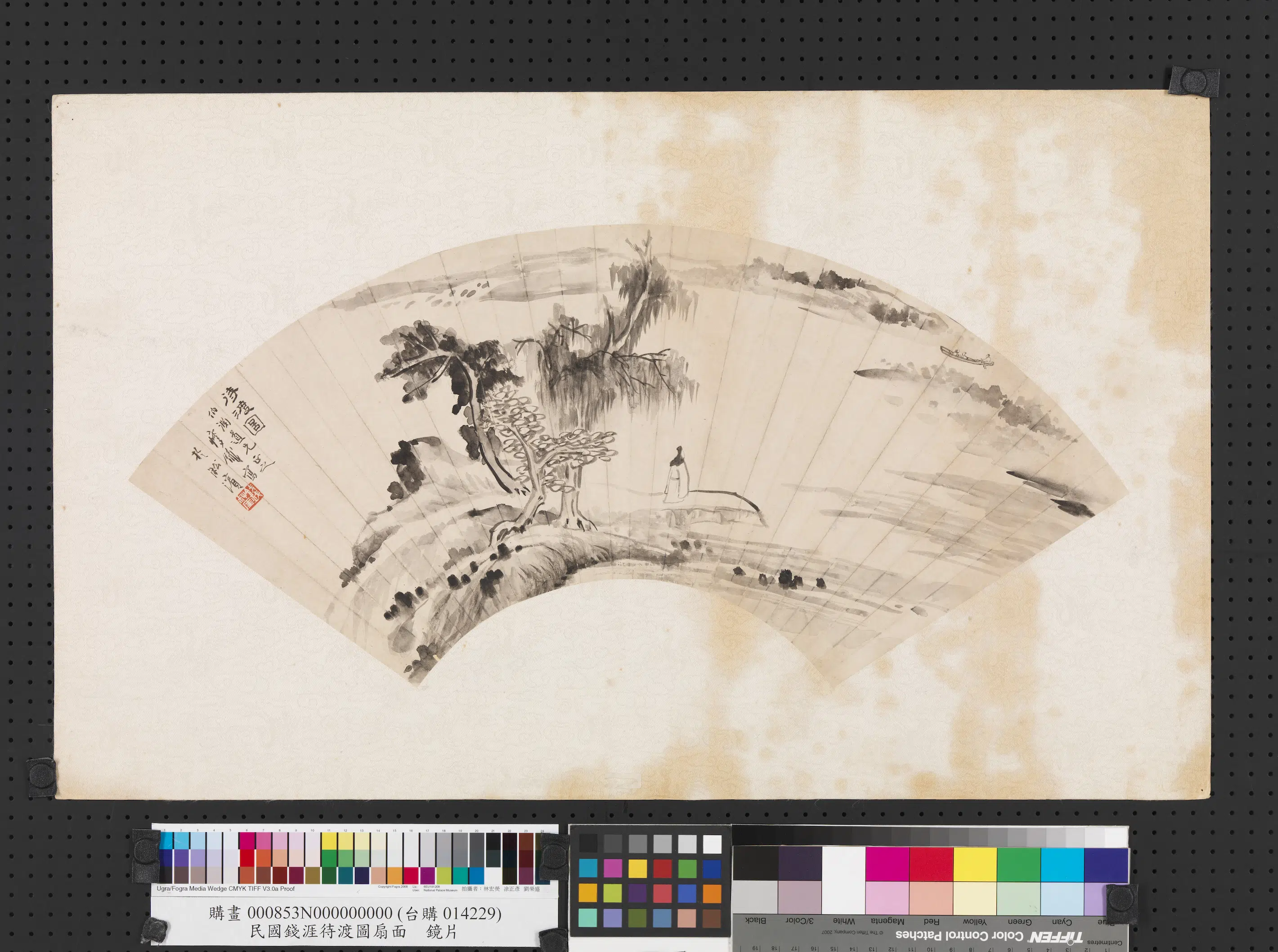Click the pale blue tint below the cyan patch
Screen dimensions: 1278x952
(x=1063, y=898)
